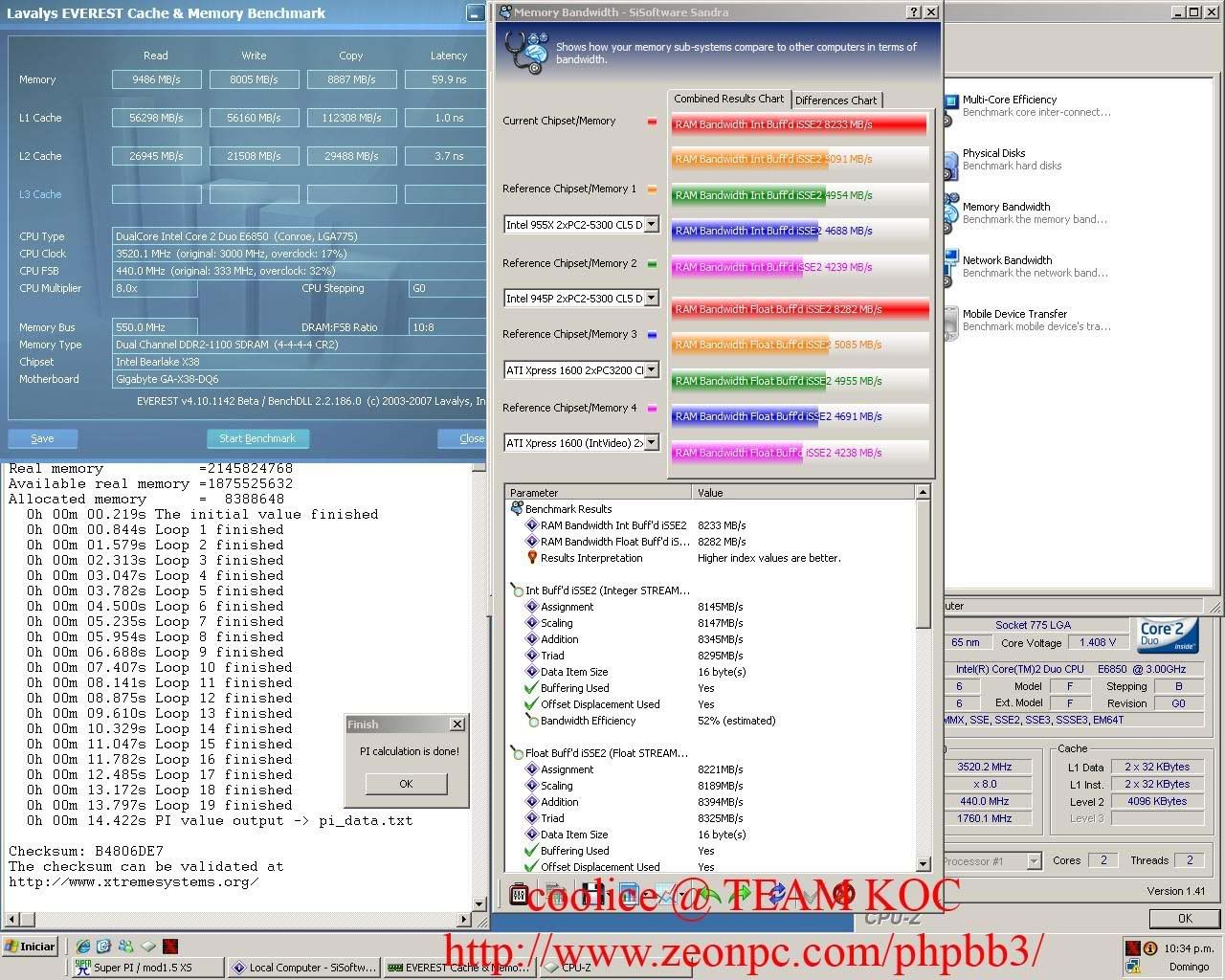Click the RAM Bandwidth Int Buff'd iSSE2 row icon

point(532,525)
